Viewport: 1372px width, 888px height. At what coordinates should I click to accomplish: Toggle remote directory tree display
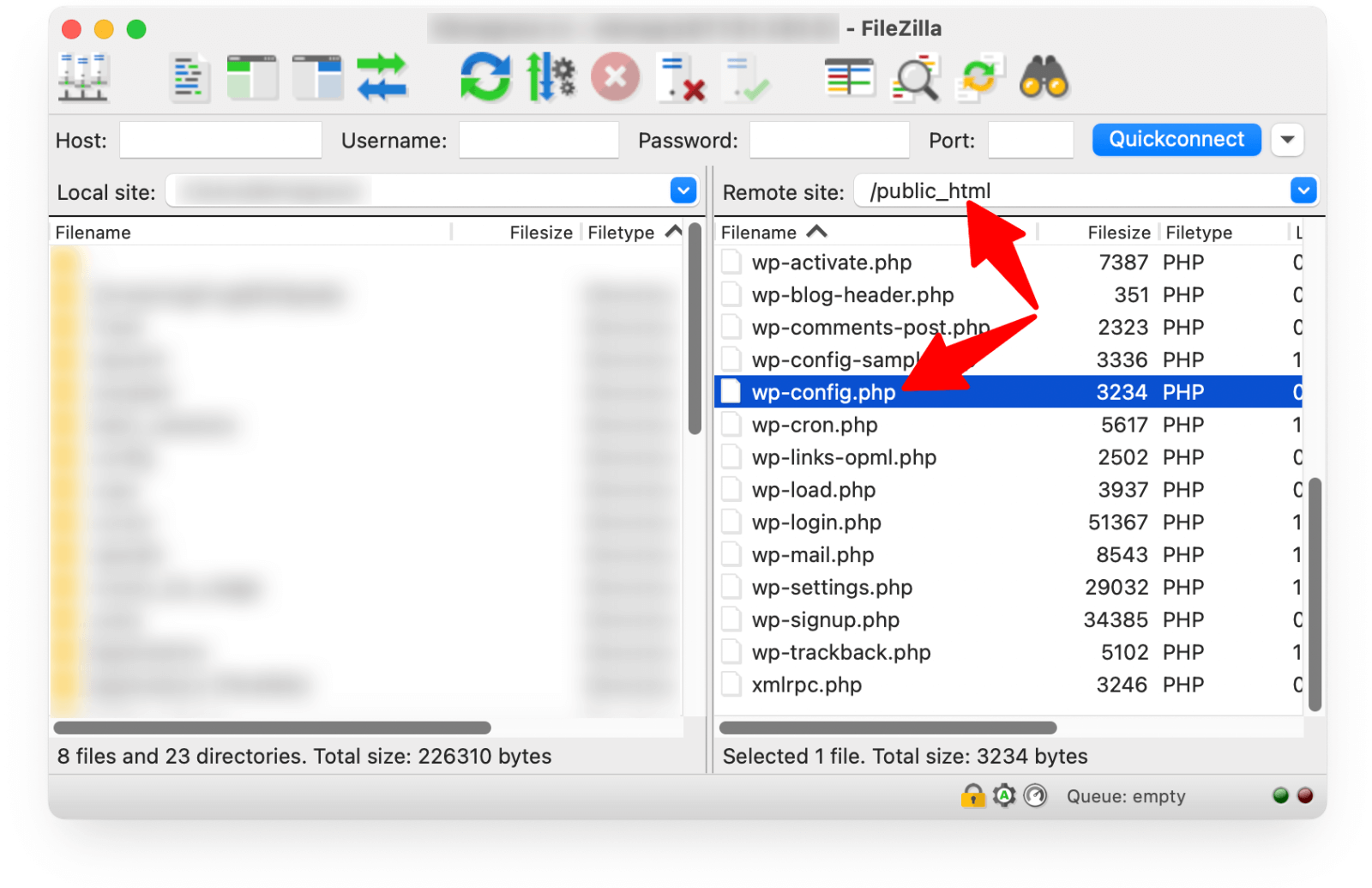pyautogui.click(x=316, y=78)
